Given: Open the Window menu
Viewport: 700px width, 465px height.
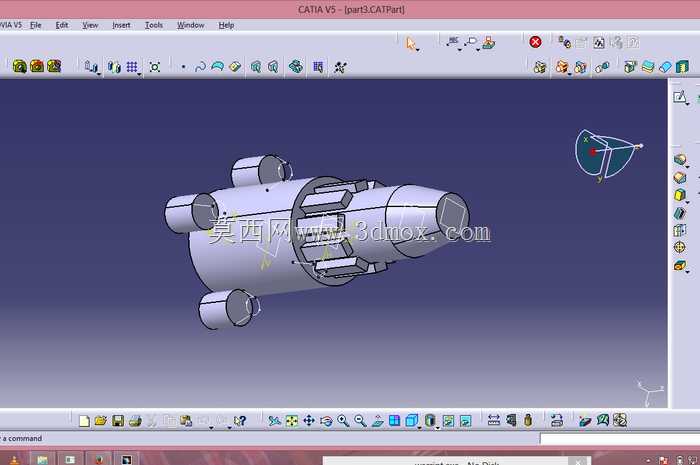Looking at the screenshot, I should 191,25.
